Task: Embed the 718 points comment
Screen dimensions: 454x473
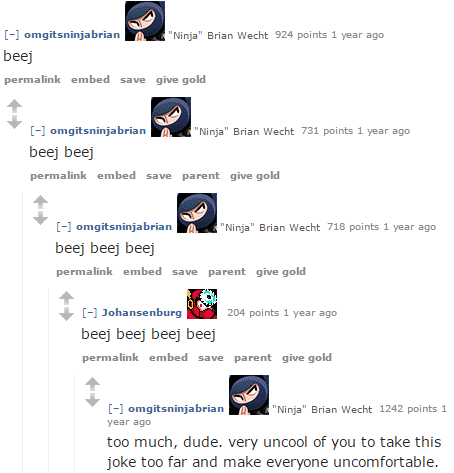Action: (x=142, y=272)
